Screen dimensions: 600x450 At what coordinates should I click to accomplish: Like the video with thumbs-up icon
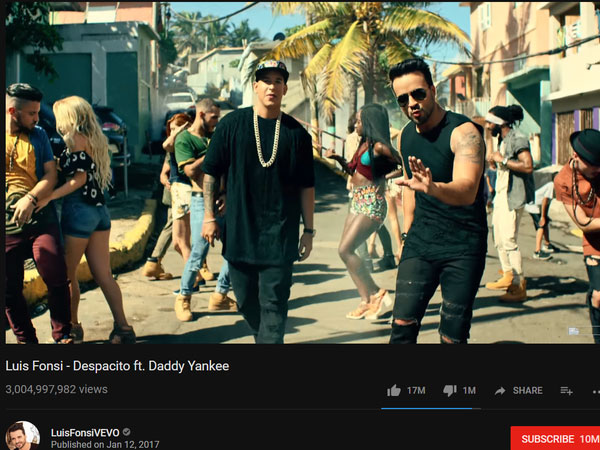pos(394,390)
